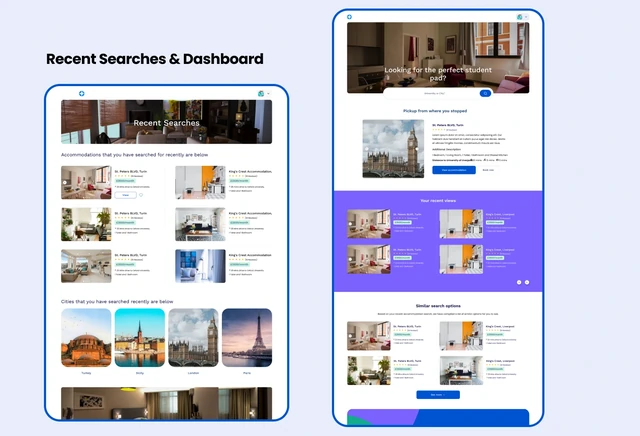Click 'Looking for the perfect student pad?' heading
Screen dimensions: 640x436
tap(438, 74)
